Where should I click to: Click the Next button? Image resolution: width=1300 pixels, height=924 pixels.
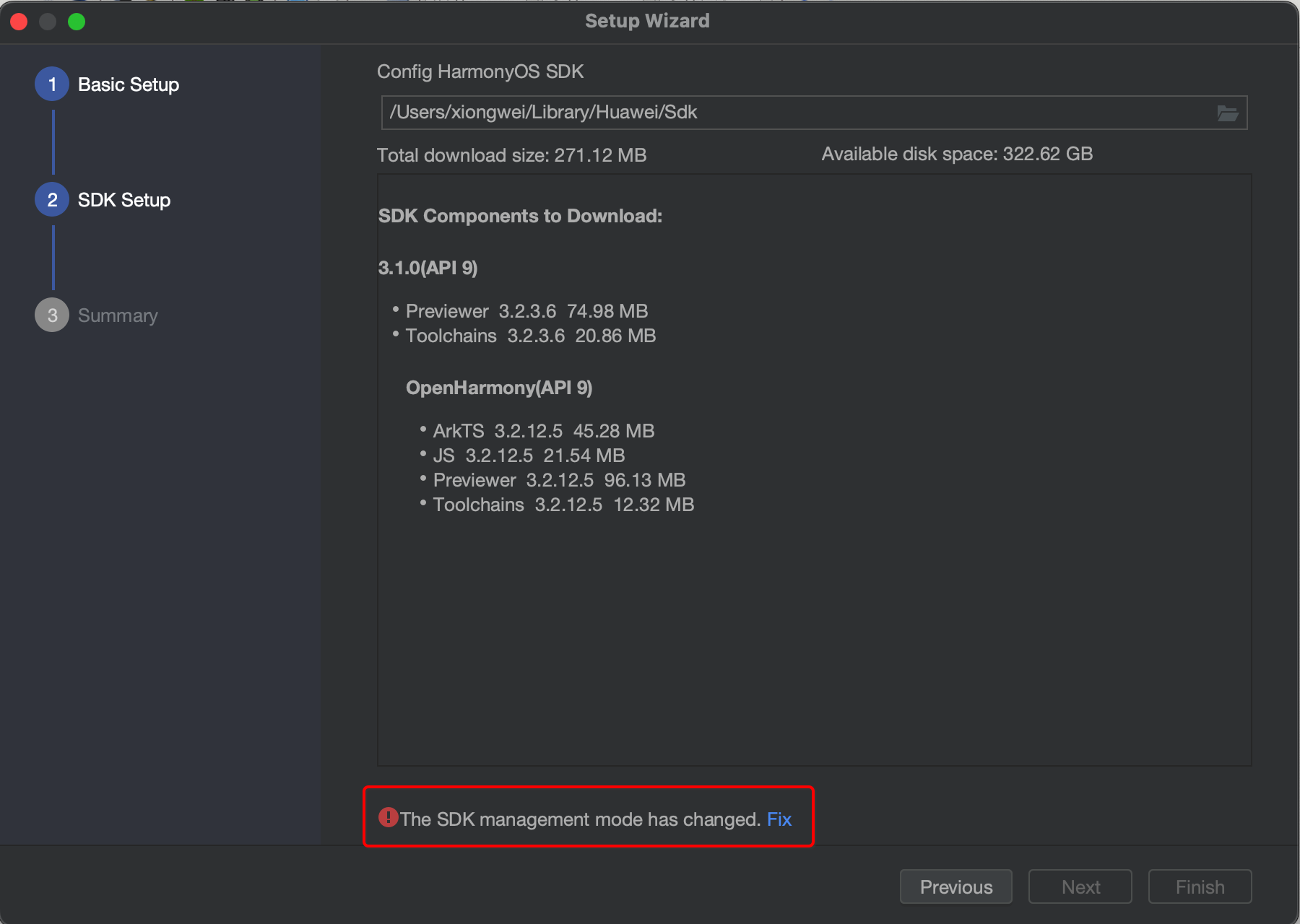click(x=1080, y=886)
